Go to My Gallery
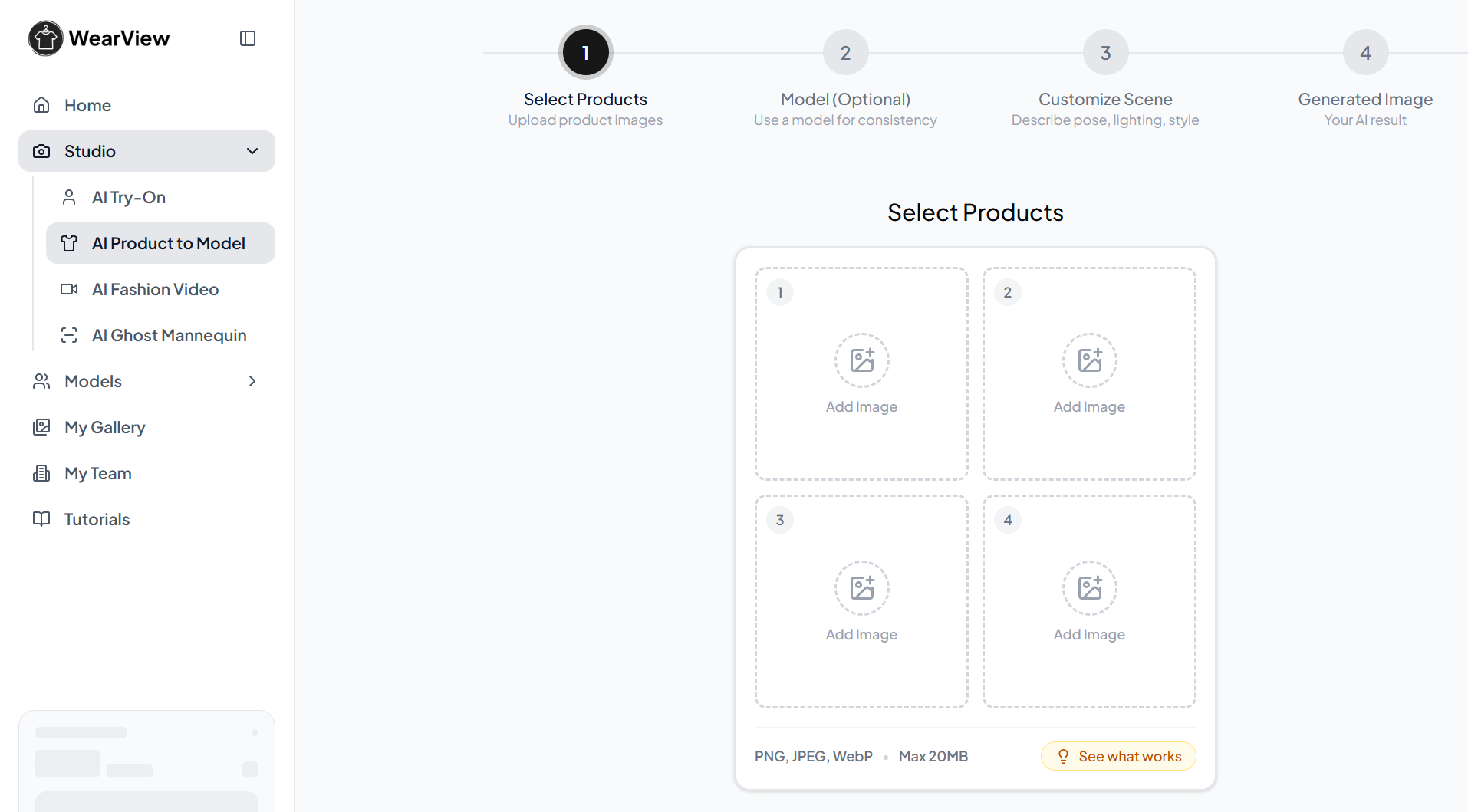 coord(146,427)
